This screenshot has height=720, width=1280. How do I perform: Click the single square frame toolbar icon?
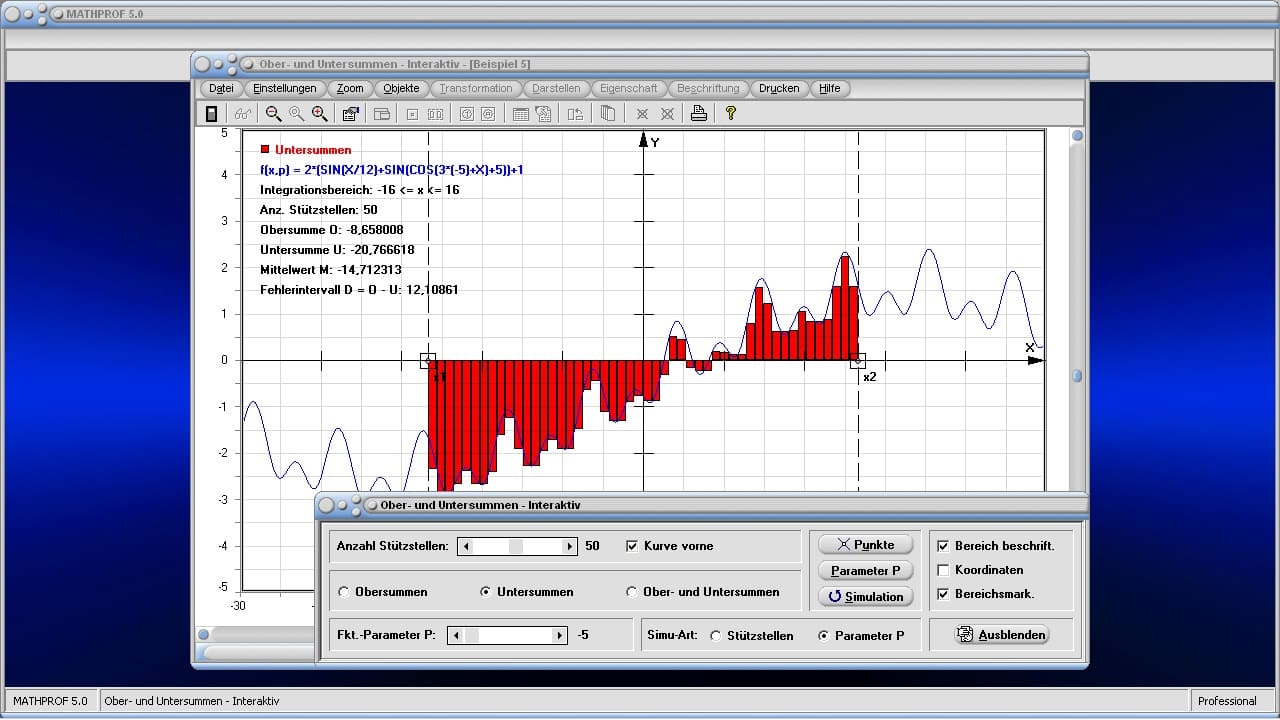412,114
